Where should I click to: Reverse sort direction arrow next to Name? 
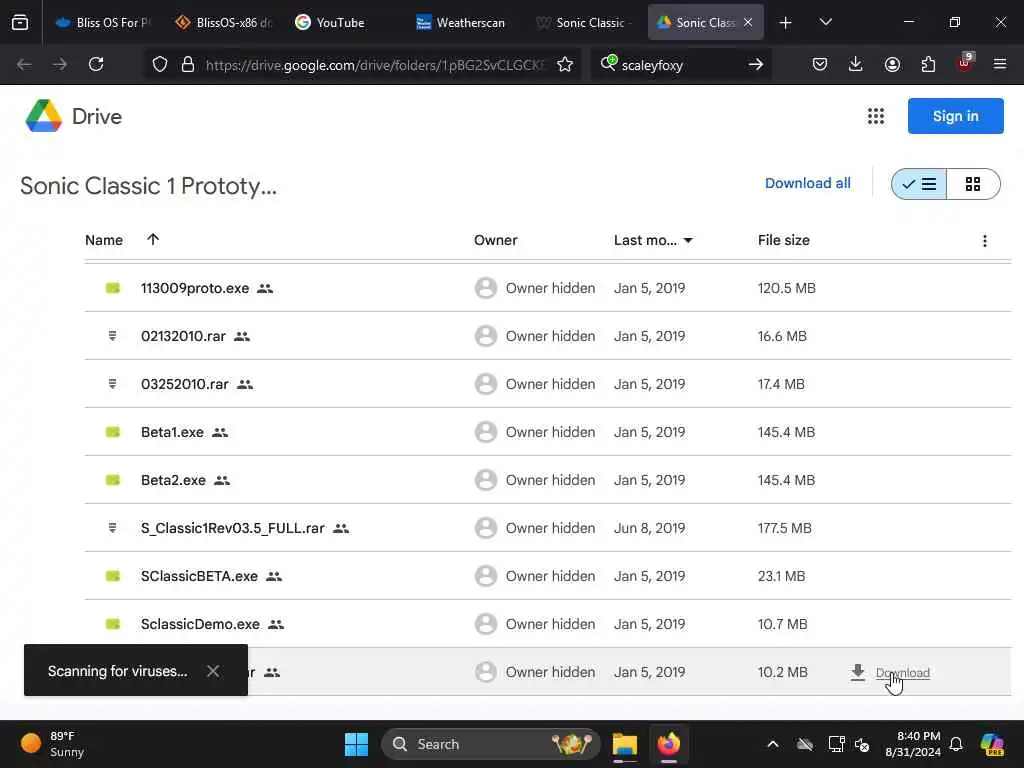[153, 240]
